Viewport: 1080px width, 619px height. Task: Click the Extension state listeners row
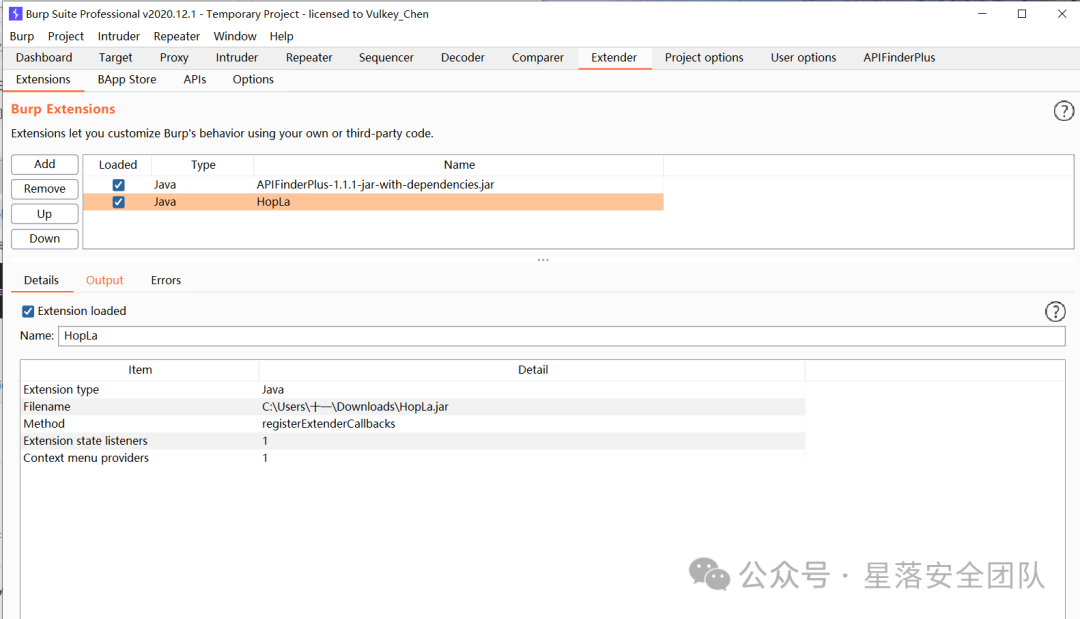[413, 441]
